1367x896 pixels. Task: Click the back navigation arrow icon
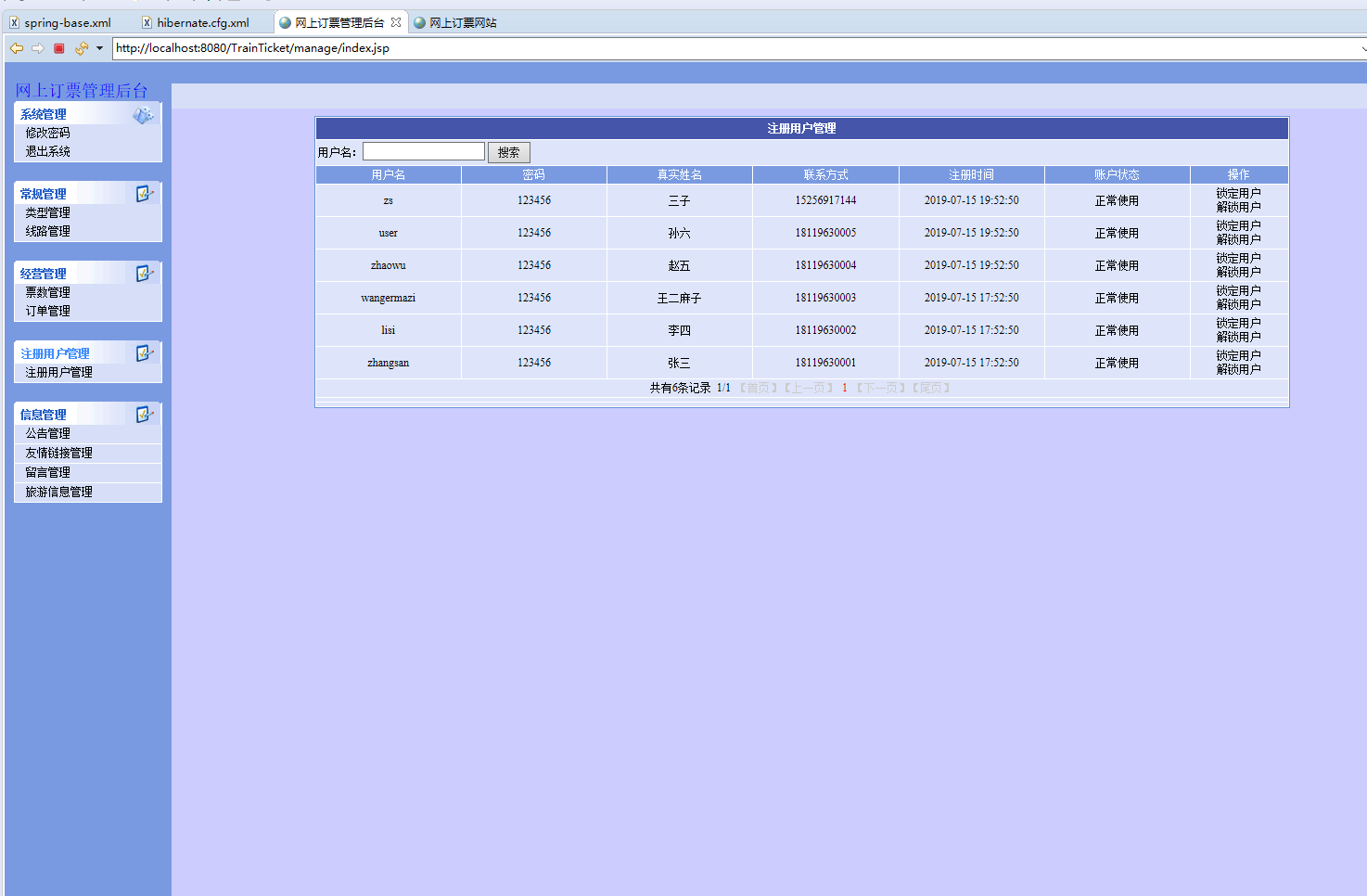[x=16, y=47]
